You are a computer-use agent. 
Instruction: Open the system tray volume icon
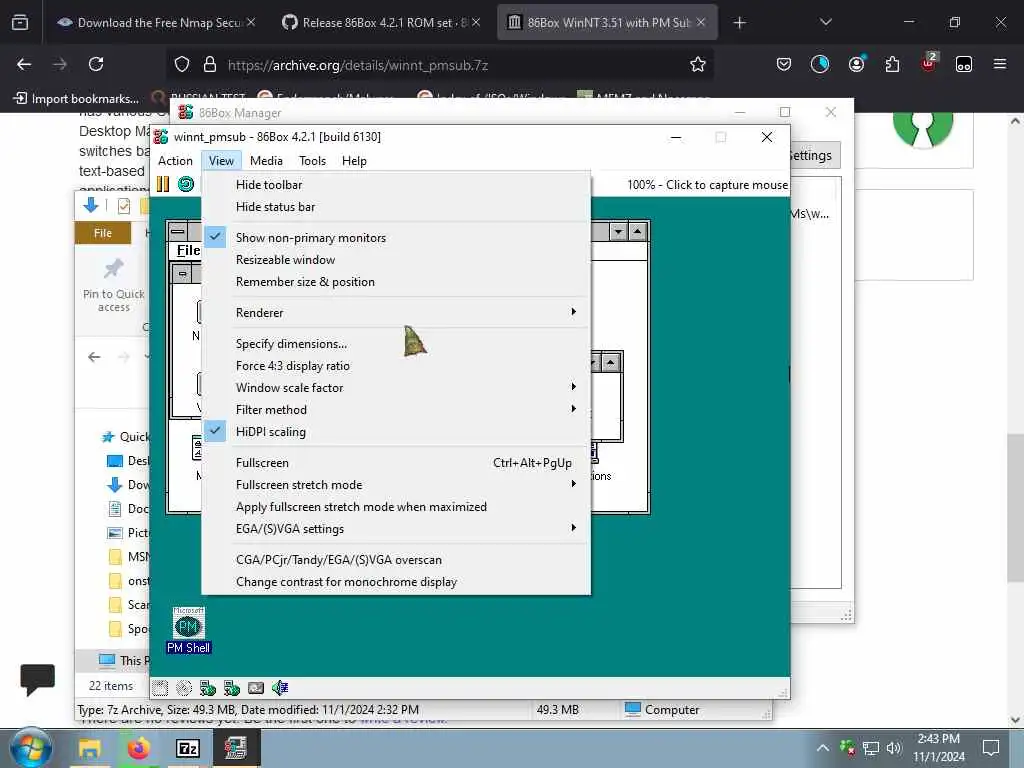pyautogui.click(x=893, y=748)
